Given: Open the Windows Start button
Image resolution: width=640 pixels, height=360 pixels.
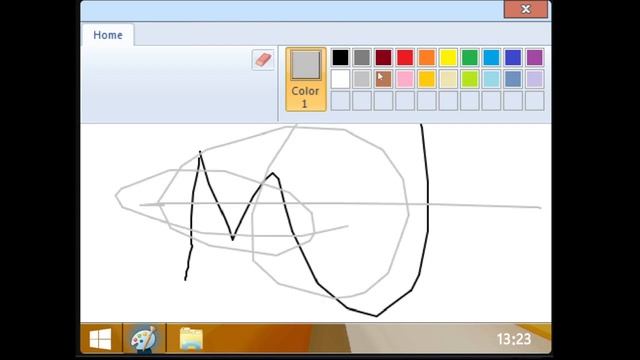Looking at the screenshot, I should (x=101, y=339).
